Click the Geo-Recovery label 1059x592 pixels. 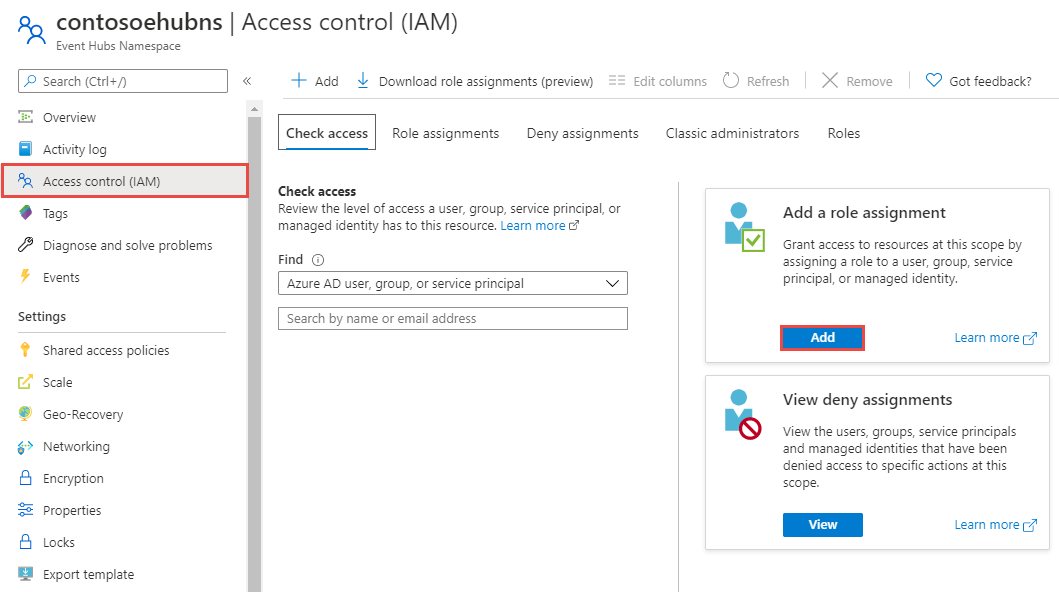click(83, 414)
